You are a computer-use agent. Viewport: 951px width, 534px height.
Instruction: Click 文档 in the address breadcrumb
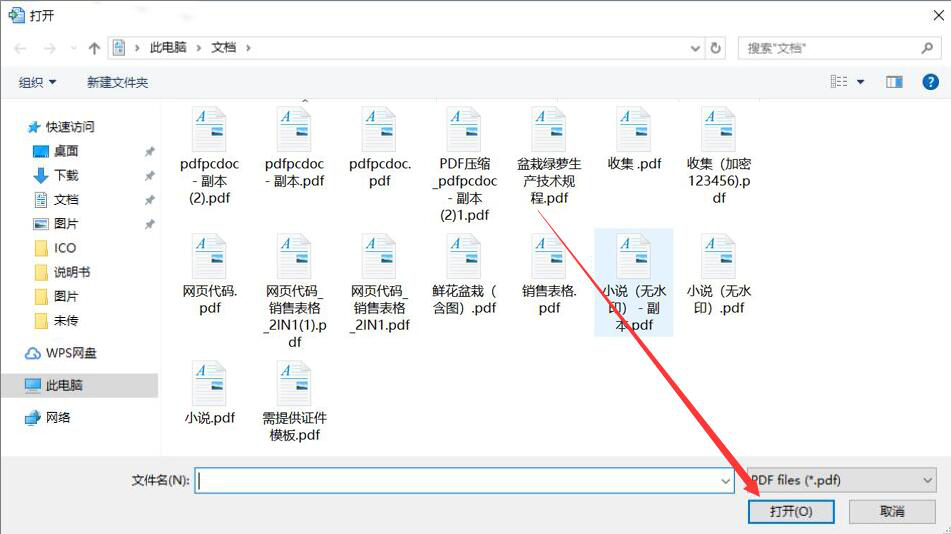223,47
